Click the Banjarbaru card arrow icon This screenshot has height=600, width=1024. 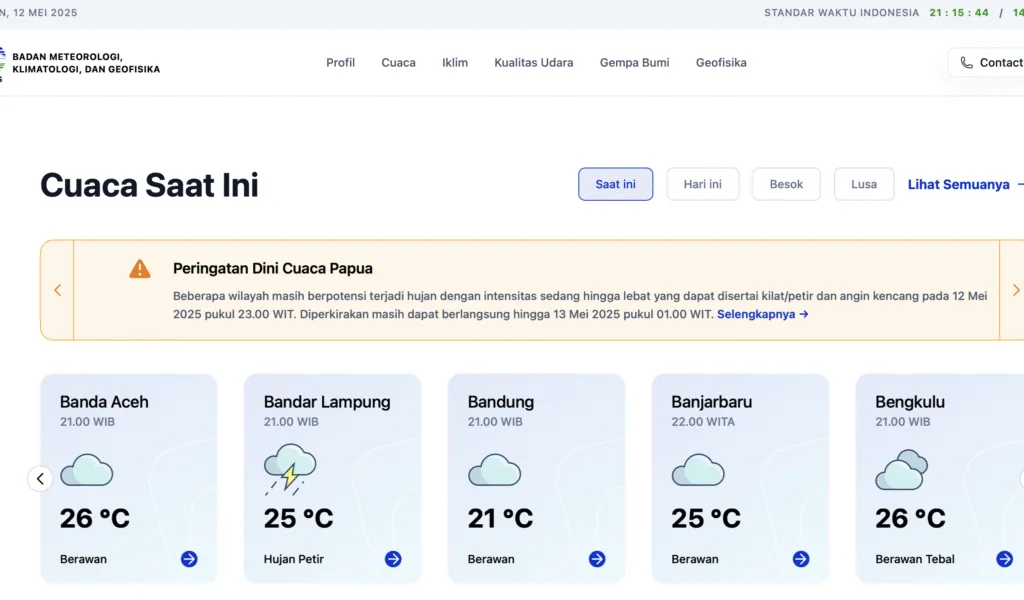tap(801, 559)
